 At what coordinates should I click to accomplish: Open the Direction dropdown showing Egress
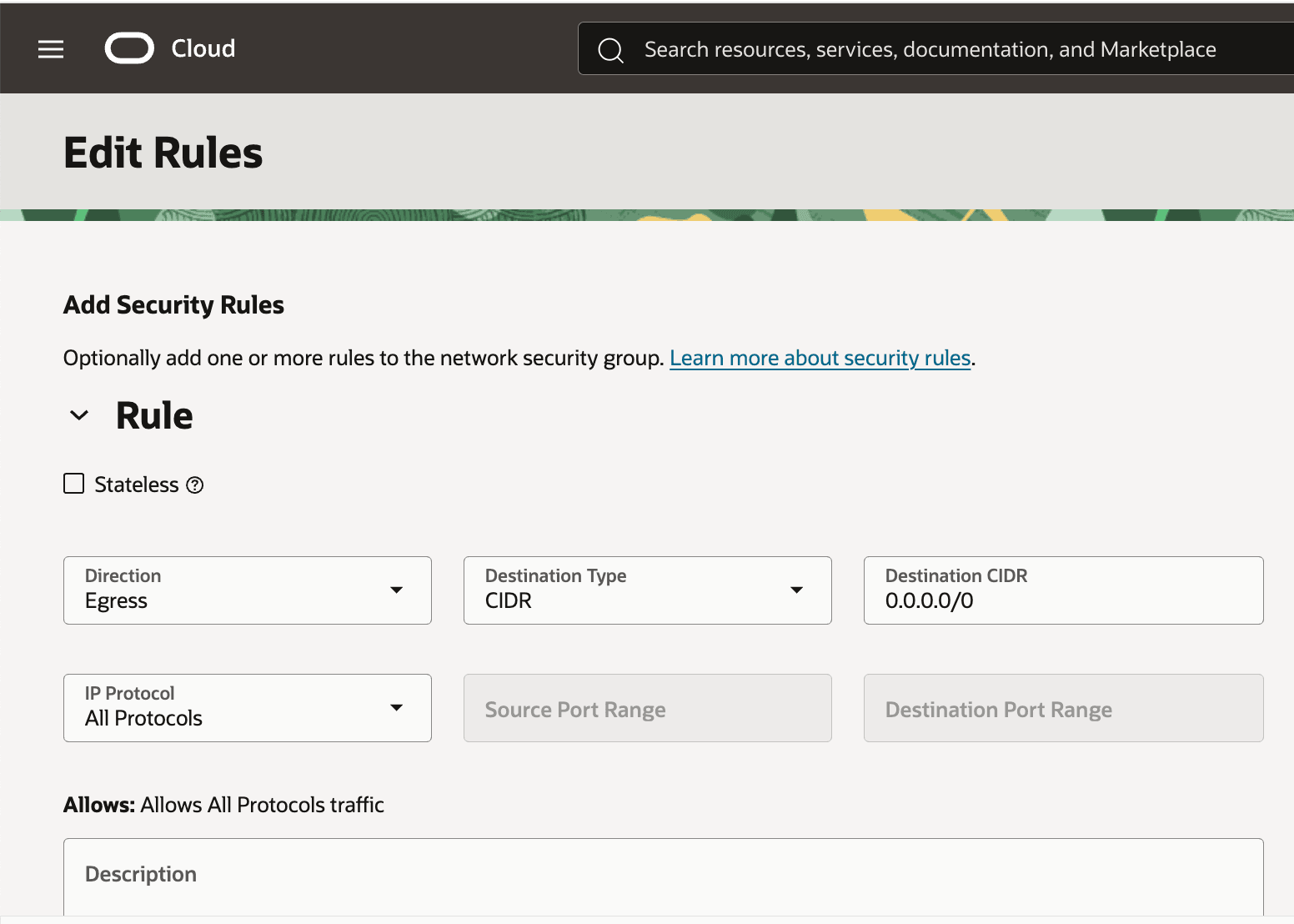pyautogui.click(x=247, y=590)
